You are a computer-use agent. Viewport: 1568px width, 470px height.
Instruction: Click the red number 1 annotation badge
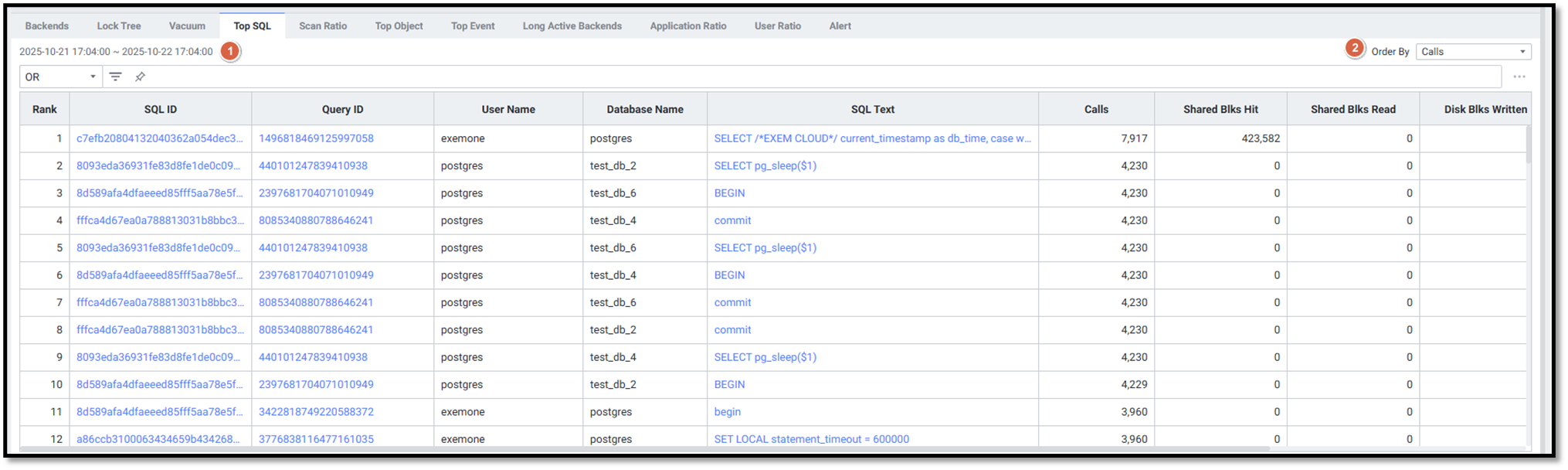coord(229,51)
